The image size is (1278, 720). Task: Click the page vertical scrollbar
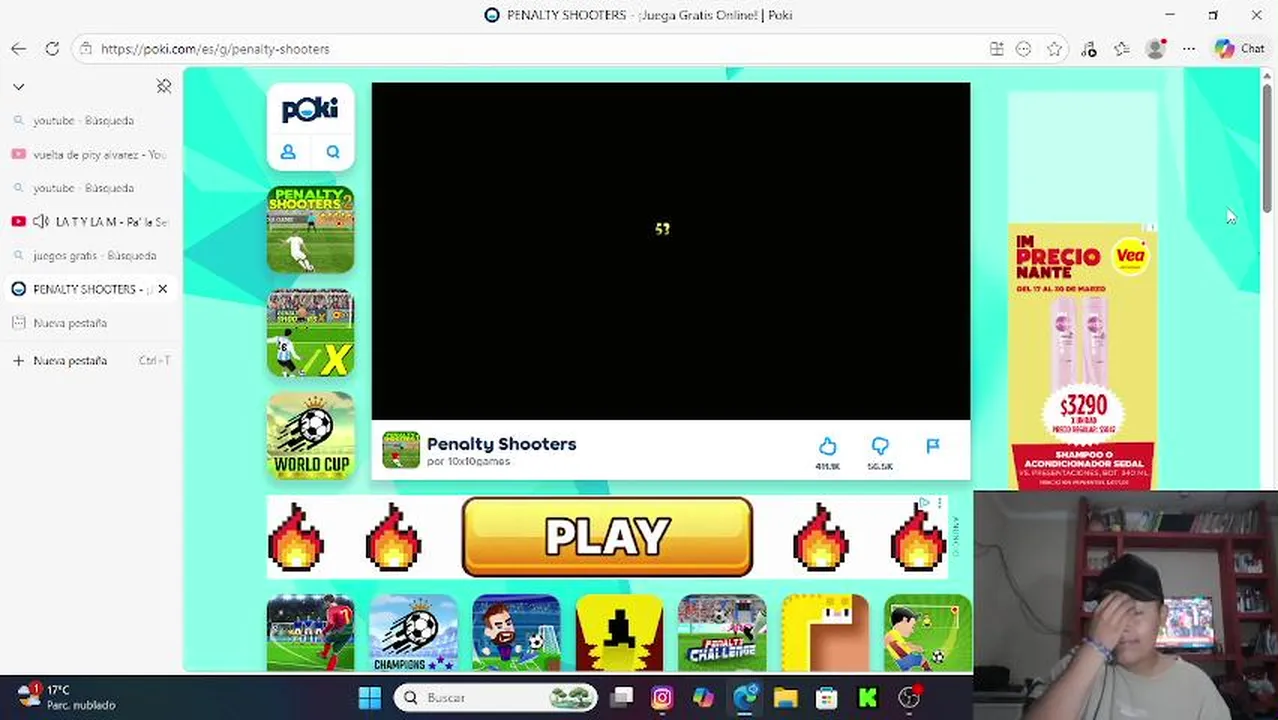click(x=1267, y=150)
